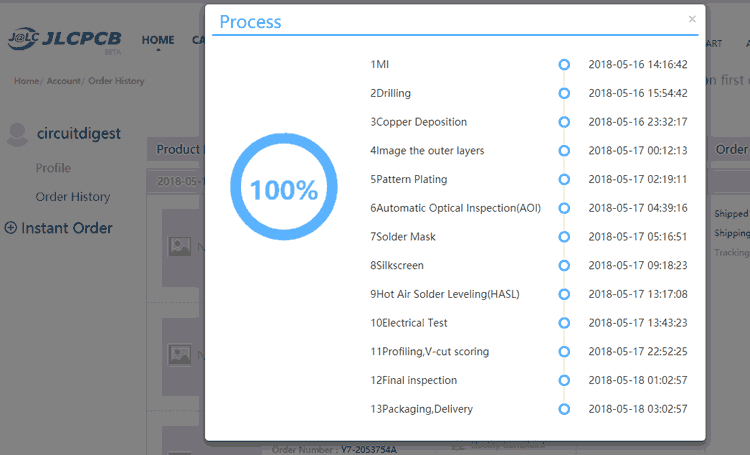Select the 13Packaging,Delivery label
The image size is (750, 455).
click(x=421, y=409)
